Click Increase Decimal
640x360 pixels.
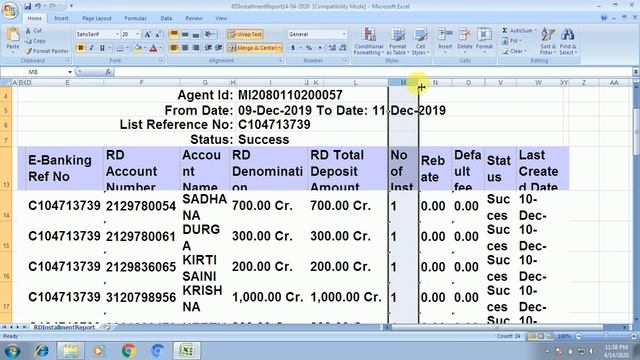[332, 48]
